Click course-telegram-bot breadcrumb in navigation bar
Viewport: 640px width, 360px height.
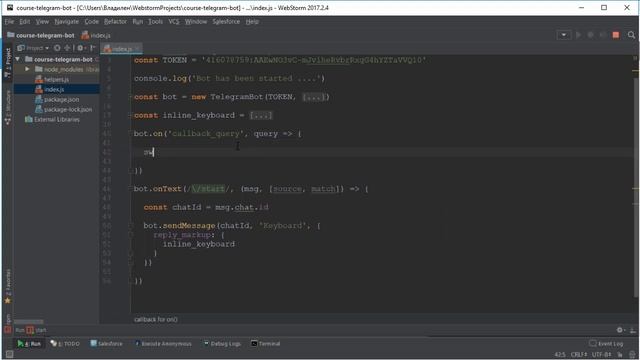pos(41,35)
